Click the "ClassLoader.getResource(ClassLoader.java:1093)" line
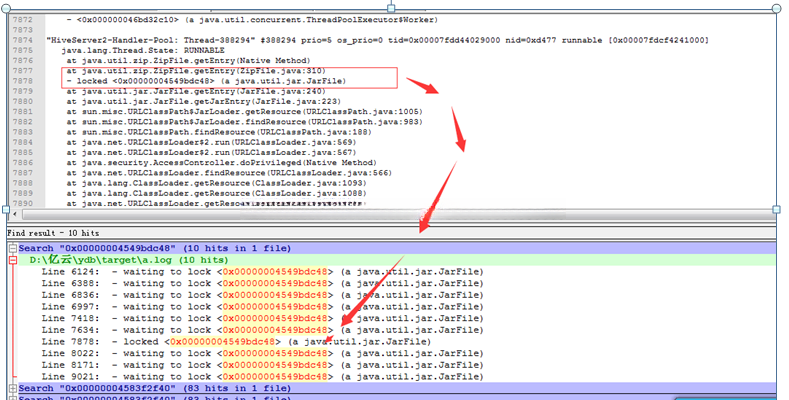The width and height of the screenshot is (789, 400). pyautogui.click(x=216, y=183)
